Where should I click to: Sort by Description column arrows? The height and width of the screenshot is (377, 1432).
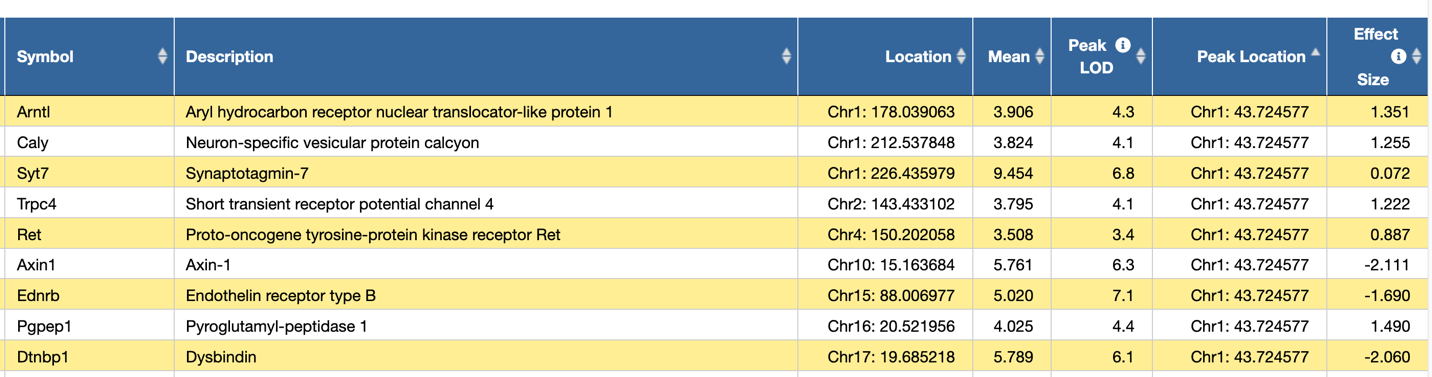786,57
